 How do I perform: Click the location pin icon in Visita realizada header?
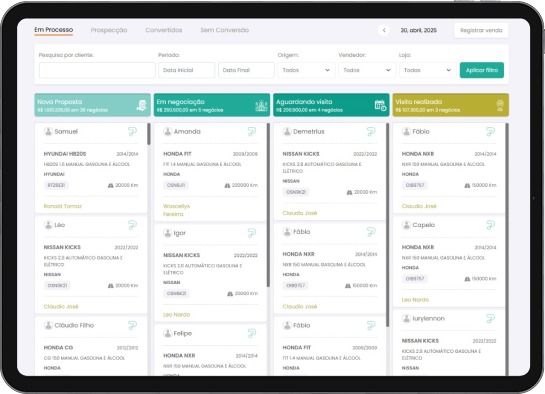[500, 105]
